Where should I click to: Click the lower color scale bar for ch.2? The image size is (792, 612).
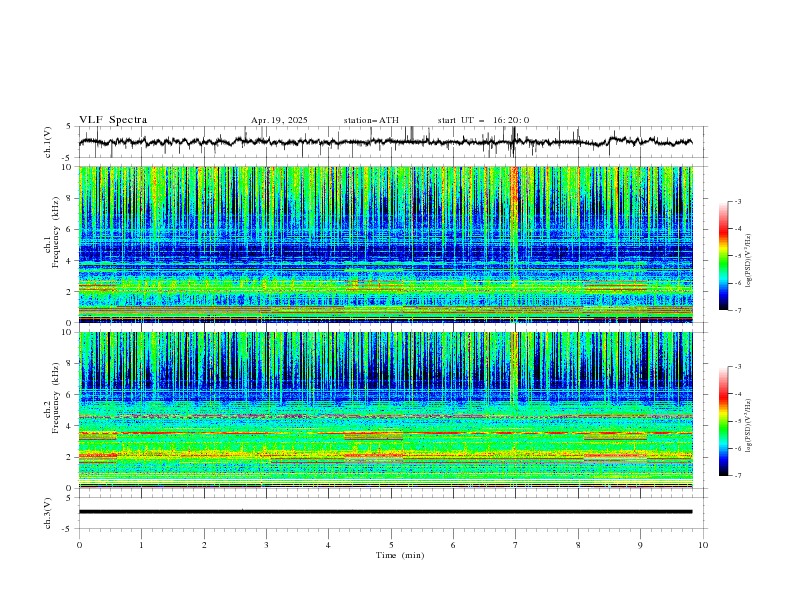723,421
